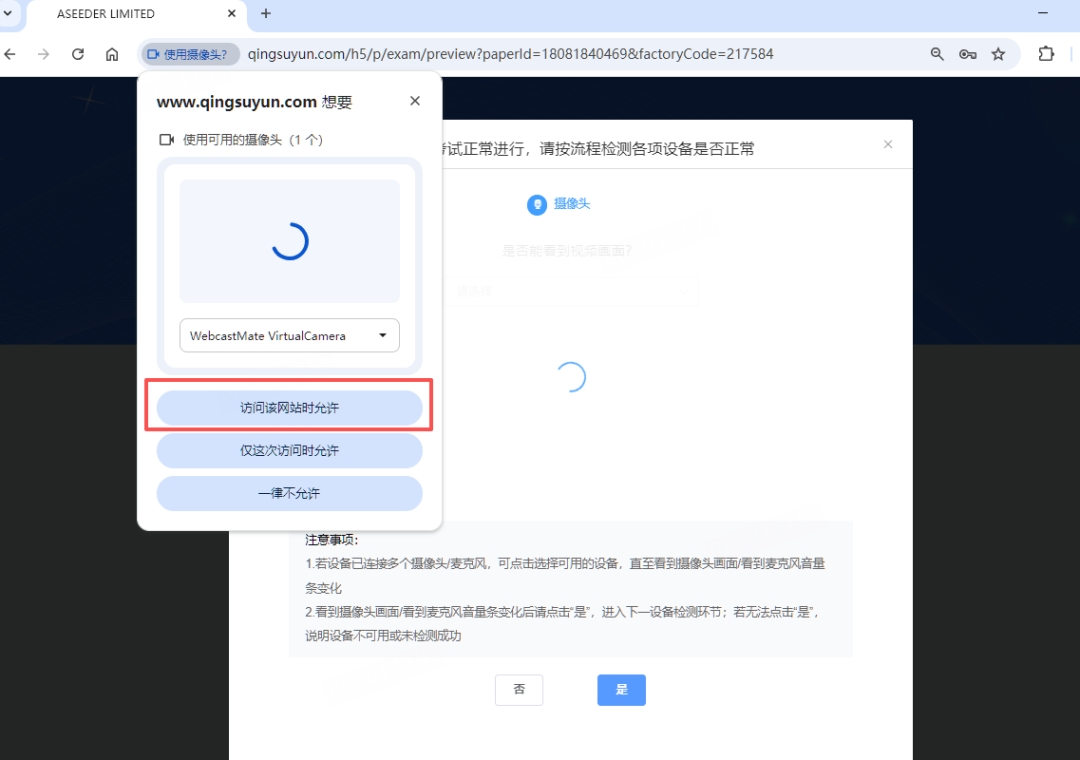Reload the current page
This screenshot has width=1080, height=760.
tap(77, 54)
